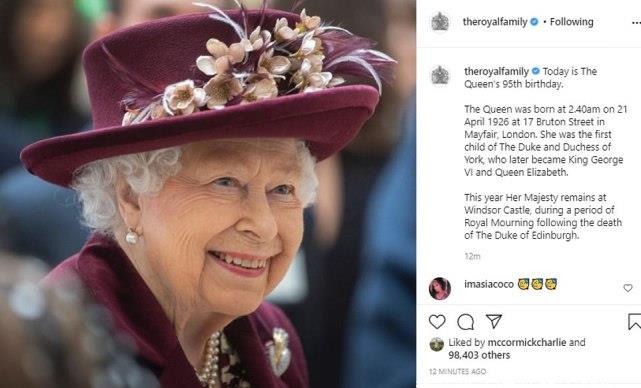Select the 12m timestamp under the caption
This screenshot has height=388, width=641.
pos(472,256)
